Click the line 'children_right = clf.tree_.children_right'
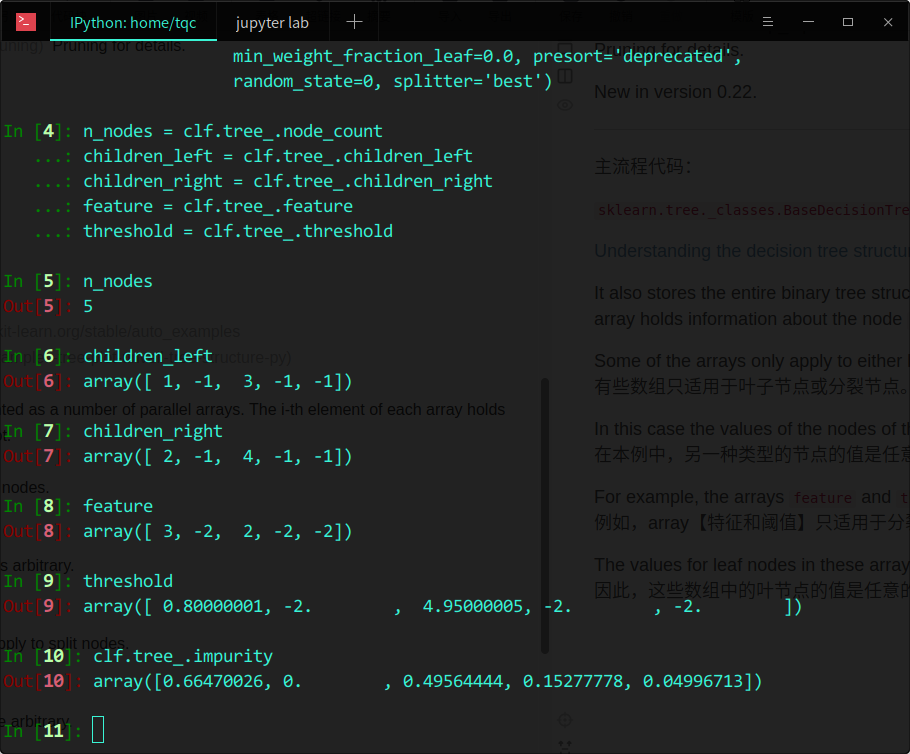The height and width of the screenshot is (754, 910). 288,181
